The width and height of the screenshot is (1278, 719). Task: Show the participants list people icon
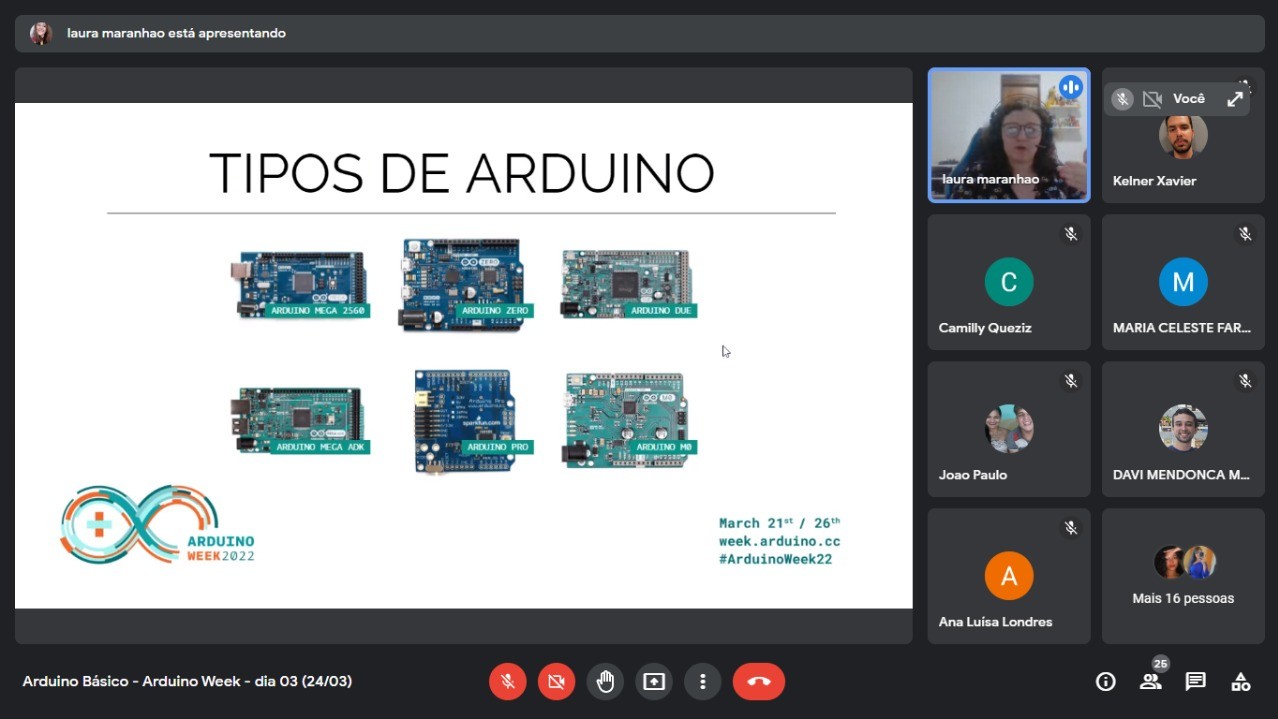(x=1150, y=682)
